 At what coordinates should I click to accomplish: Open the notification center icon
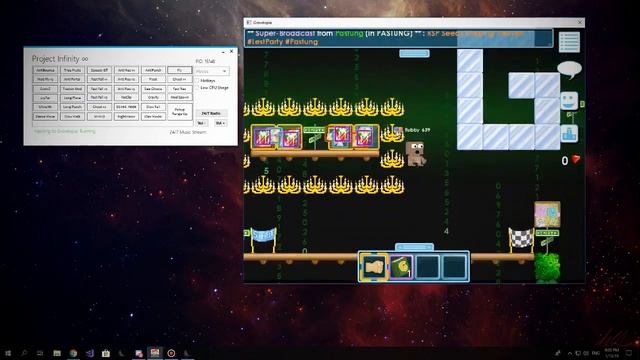(x=629, y=353)
